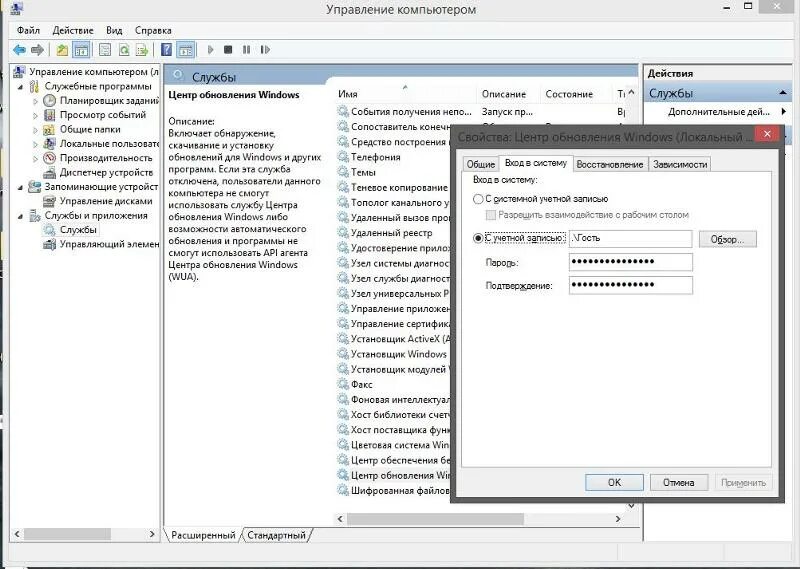
Task: Click the Управляющий элемент WMI icon
Action: pyautogui.click(x=49, y=244)
